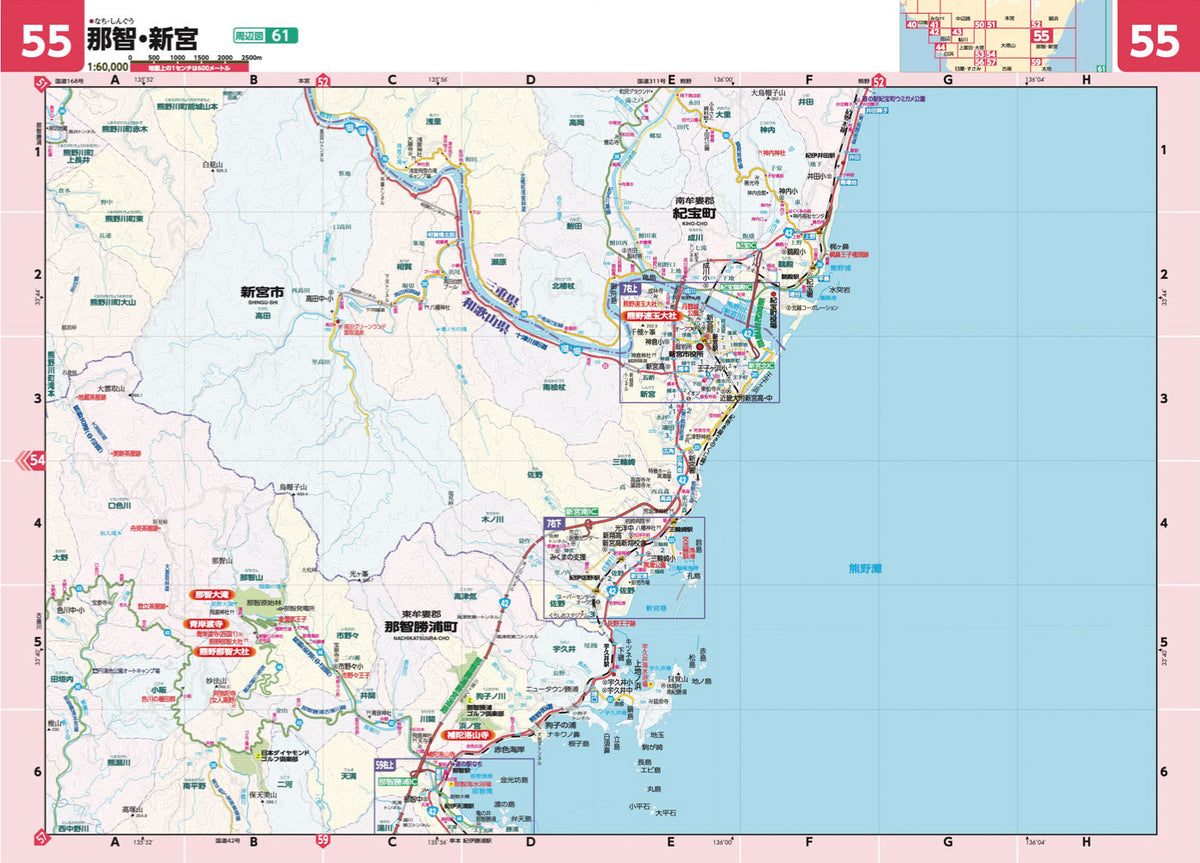Click the 妙法山 mountain label
Image resolution: width=1200 pixels, height=863 pixels.
[x=217, y=680]
